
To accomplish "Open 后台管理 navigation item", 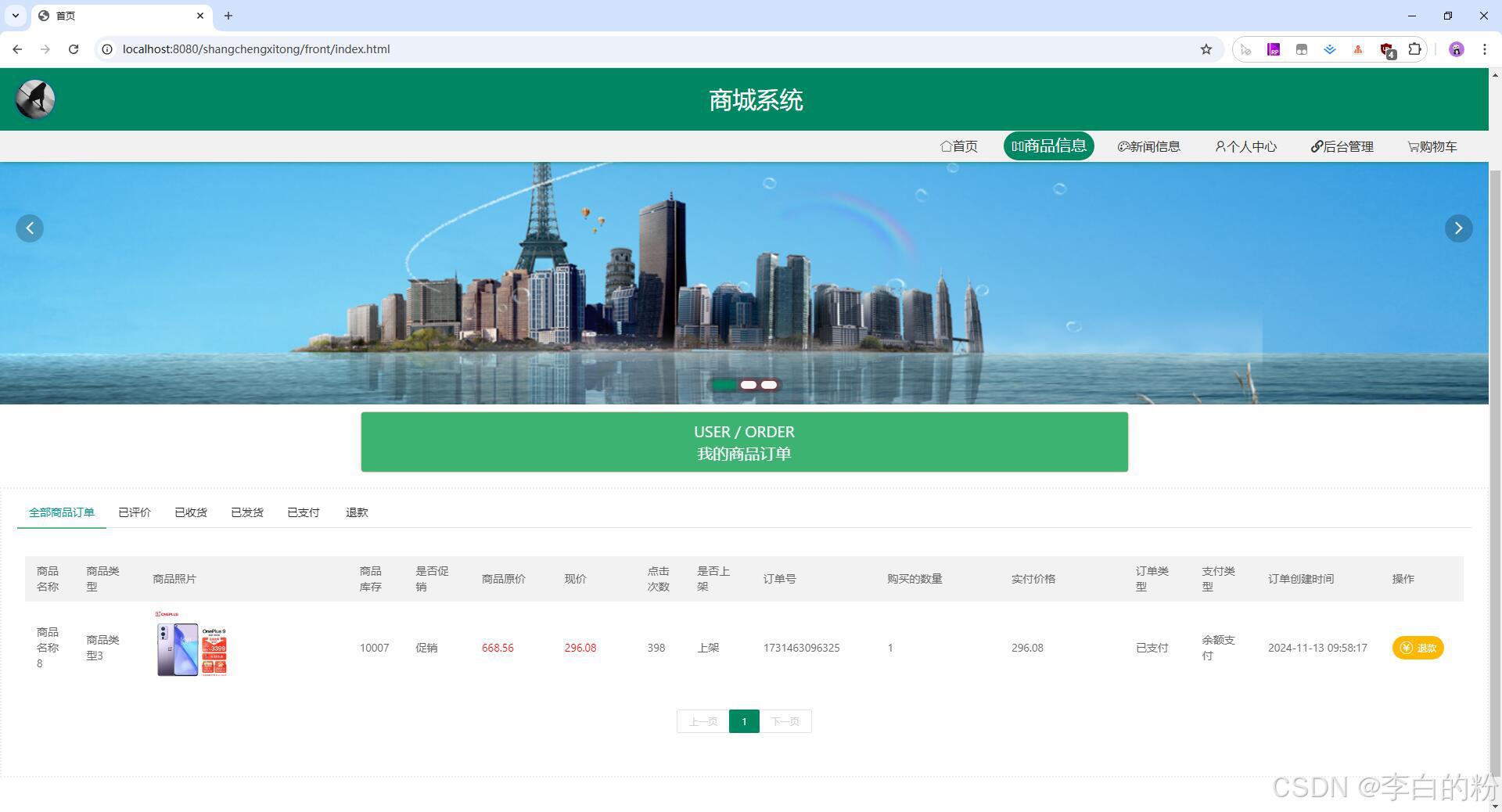I will pos(1342,146).
